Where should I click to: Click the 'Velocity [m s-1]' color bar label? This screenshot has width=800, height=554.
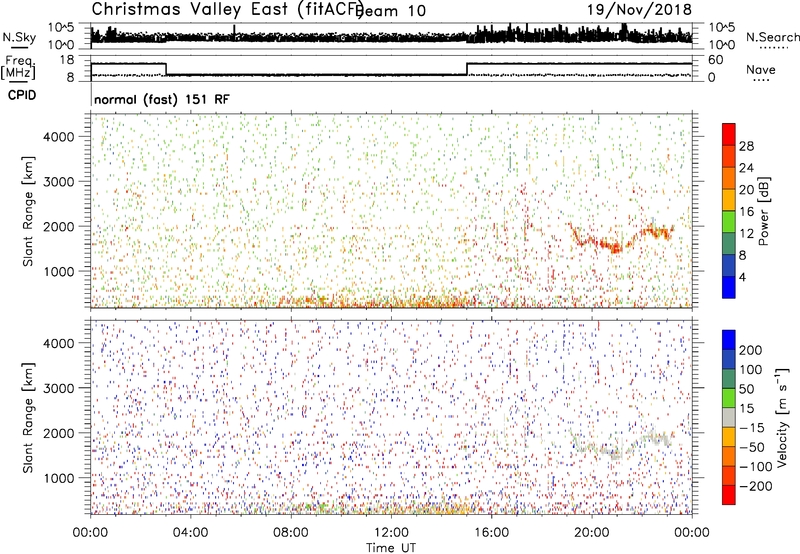click(x=781, y=417)
